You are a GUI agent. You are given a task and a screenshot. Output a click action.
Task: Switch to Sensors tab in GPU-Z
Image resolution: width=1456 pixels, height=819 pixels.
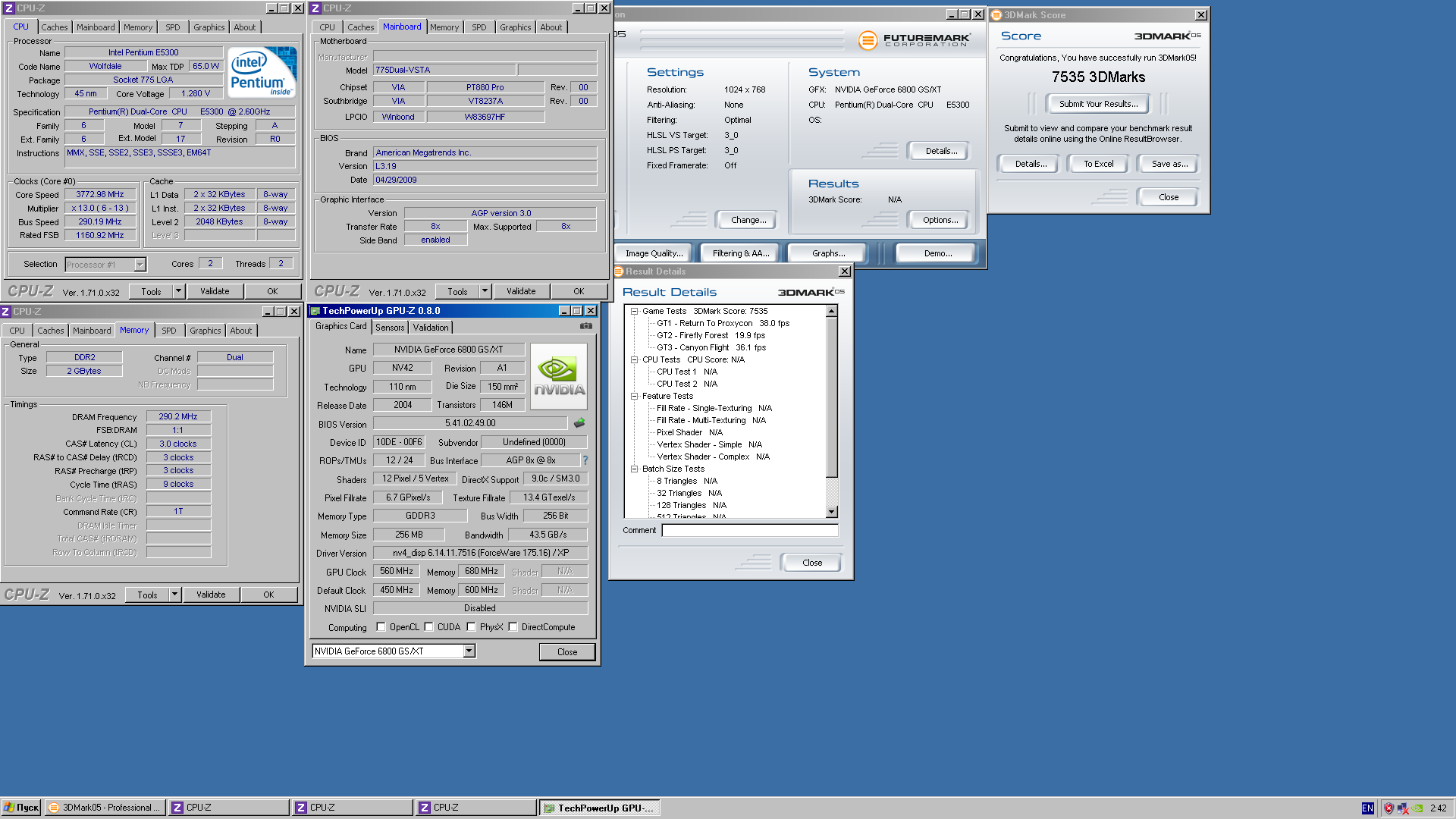pyautogui.click(x=390, y=328)
